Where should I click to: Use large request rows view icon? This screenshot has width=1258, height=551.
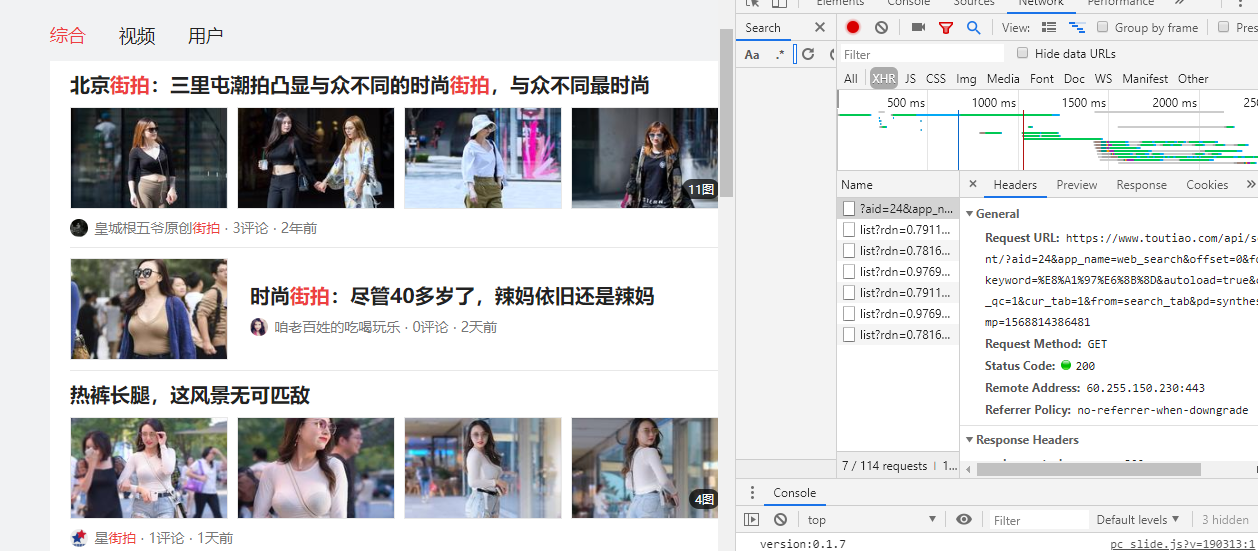[1049, 28]
